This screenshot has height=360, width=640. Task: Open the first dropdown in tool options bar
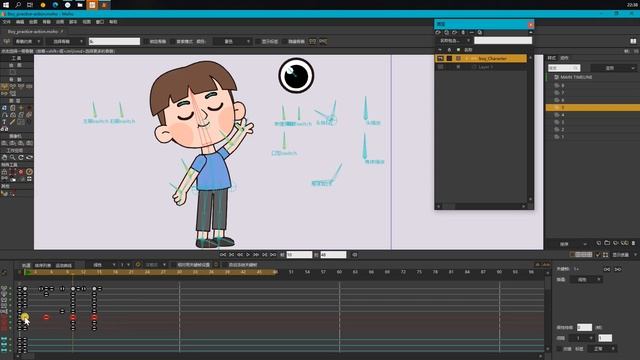click(28, 42)
